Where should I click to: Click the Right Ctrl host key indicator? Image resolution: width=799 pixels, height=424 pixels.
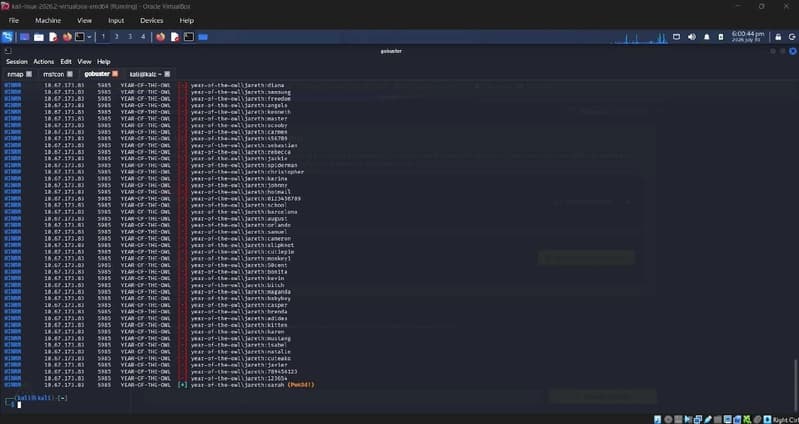(x=785, y=420)
